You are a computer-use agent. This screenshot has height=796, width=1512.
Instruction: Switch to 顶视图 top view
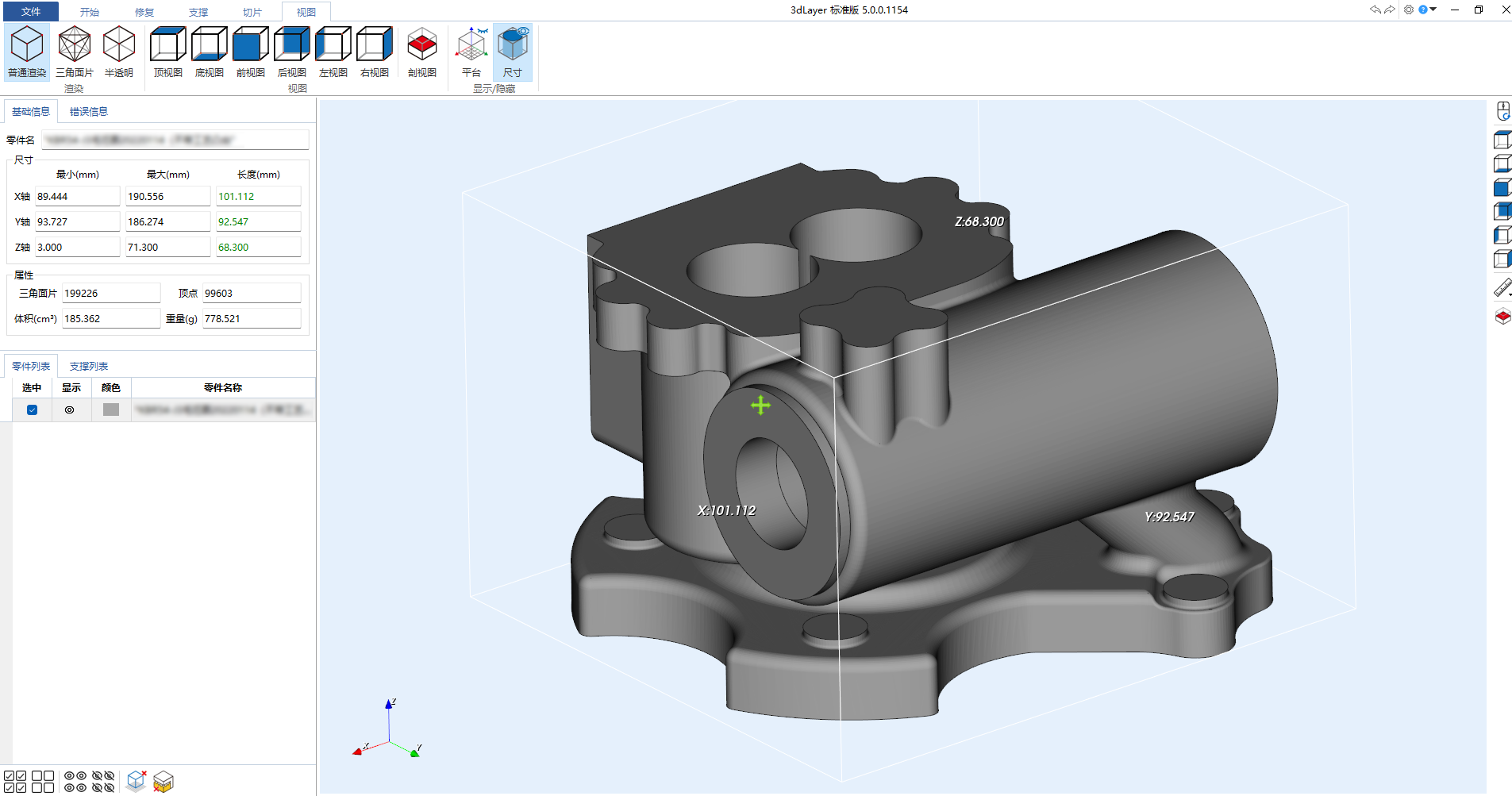(168, 52)
